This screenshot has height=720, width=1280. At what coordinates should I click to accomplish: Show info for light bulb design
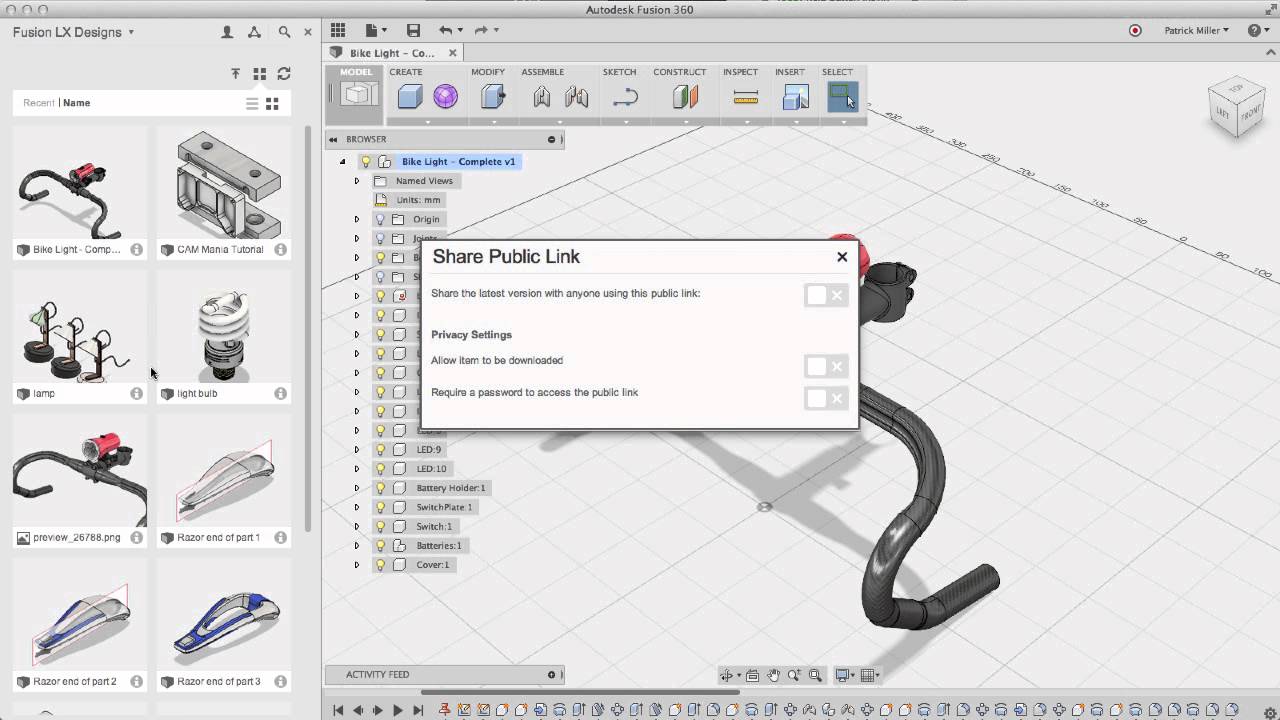(281, 393)
